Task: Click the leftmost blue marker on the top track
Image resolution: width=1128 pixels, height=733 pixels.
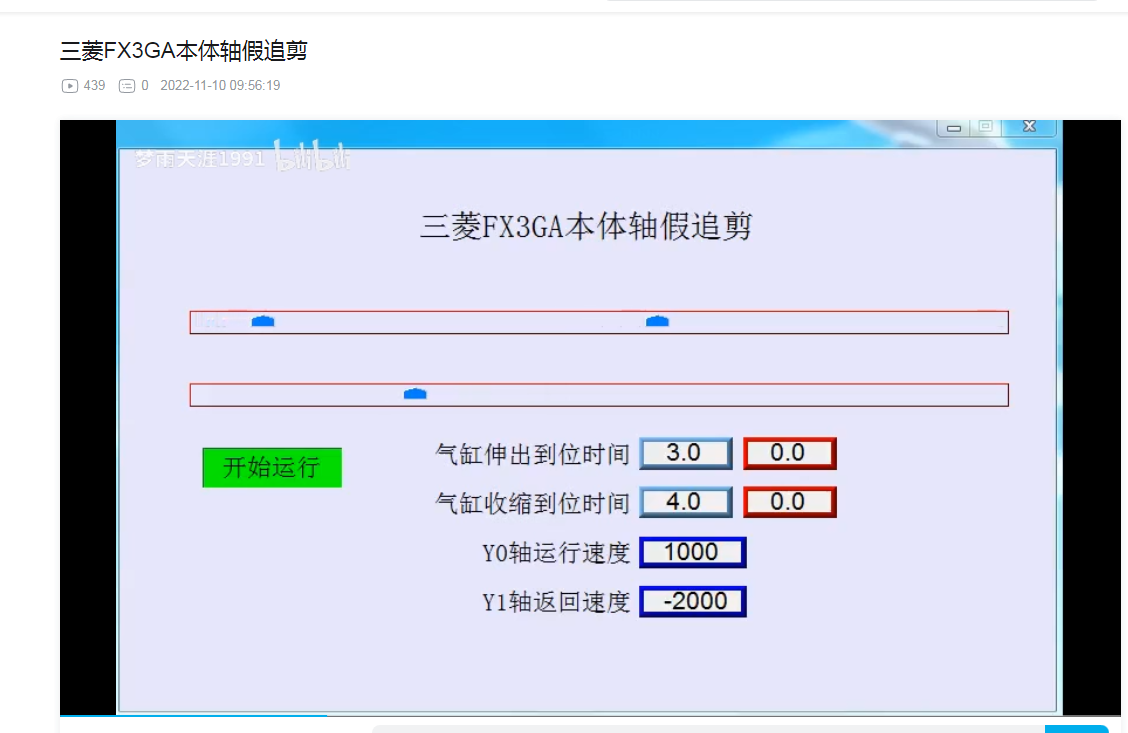Action: pos(263,321)
